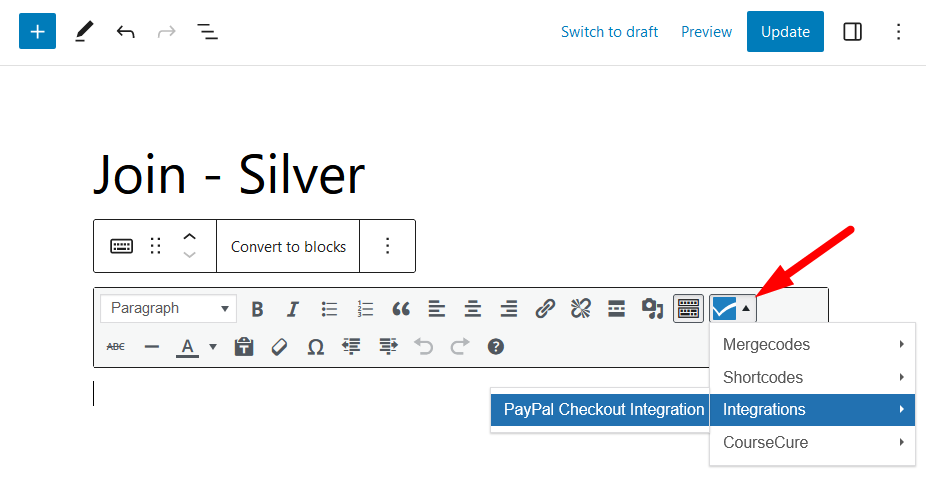Expand the Mergecodes submenu
This screenshot has width=926, height=504.
(813, 344)
